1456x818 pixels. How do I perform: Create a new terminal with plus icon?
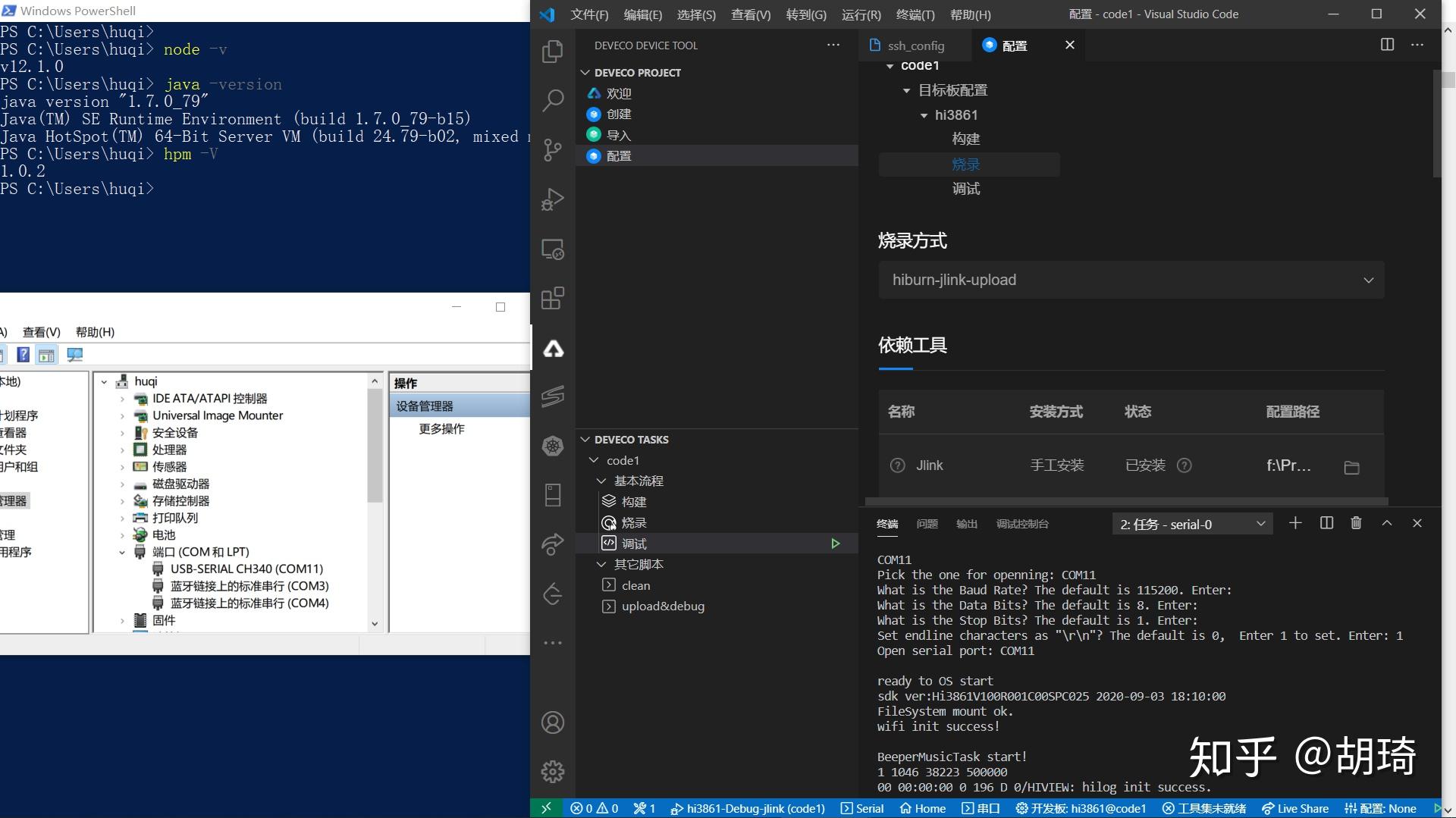click(1295, 523)
